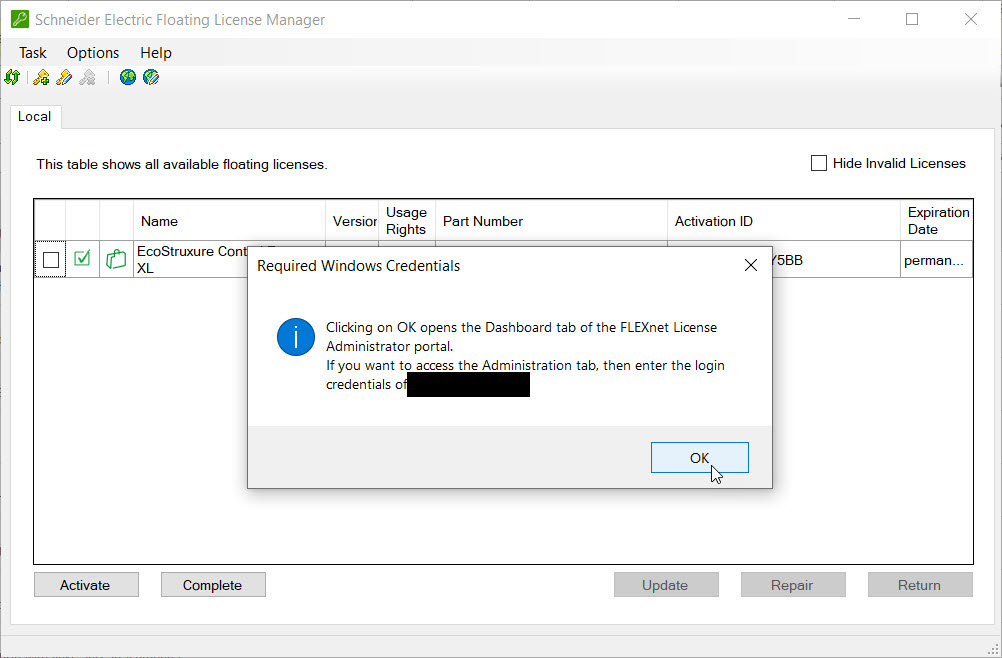This screenshot has height=658, width=1002.
Task: Enable Hide Invalid Licenses checkbox
Action: tap(819, 163)
